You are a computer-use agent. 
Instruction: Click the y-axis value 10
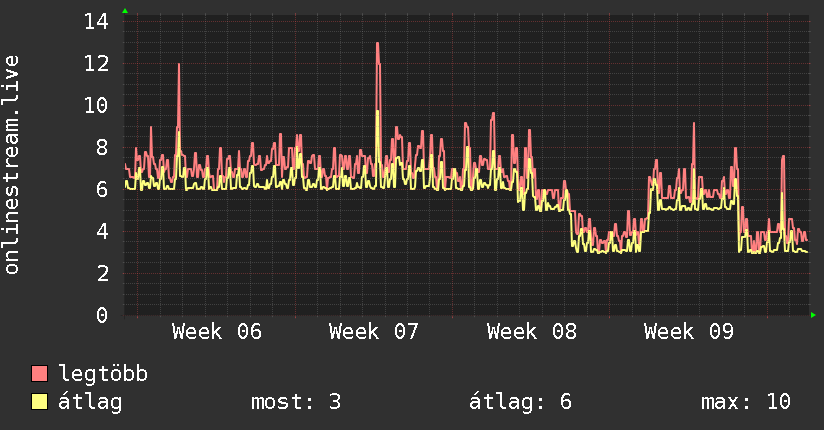coord(96,106)
